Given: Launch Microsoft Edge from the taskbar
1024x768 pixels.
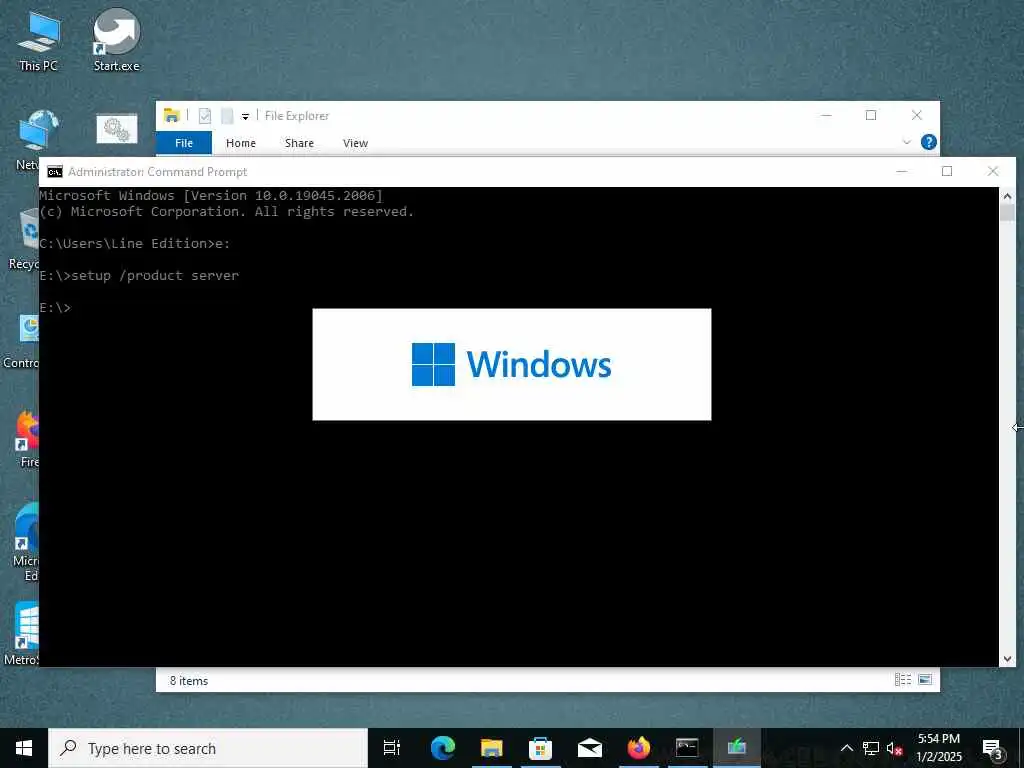Looking at the screenshot, I should pyautogui.click(x=442, y=748).
